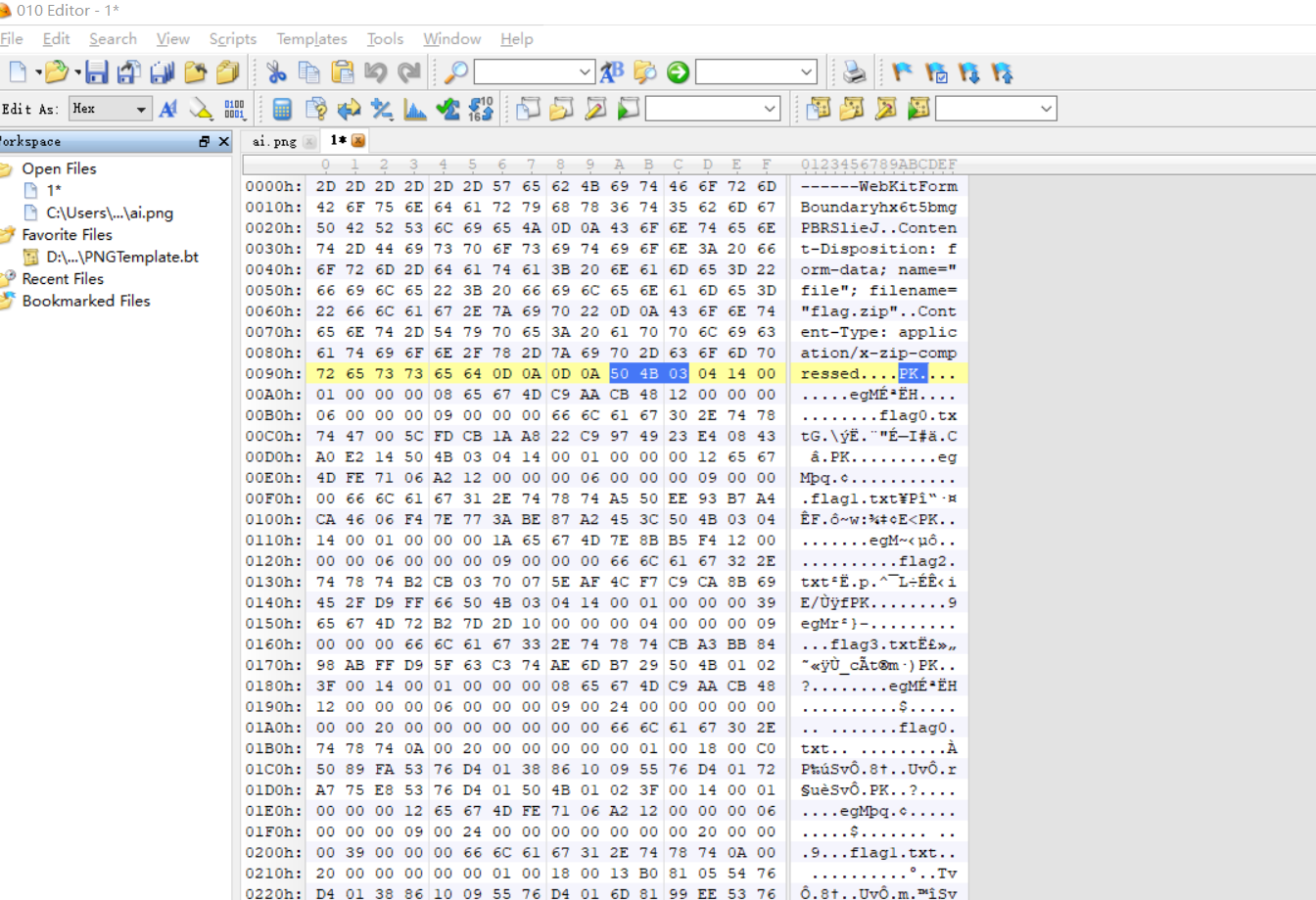The image size is (1316, 900).
Task: Float the Workspace panel
Action: pos(204,141)
